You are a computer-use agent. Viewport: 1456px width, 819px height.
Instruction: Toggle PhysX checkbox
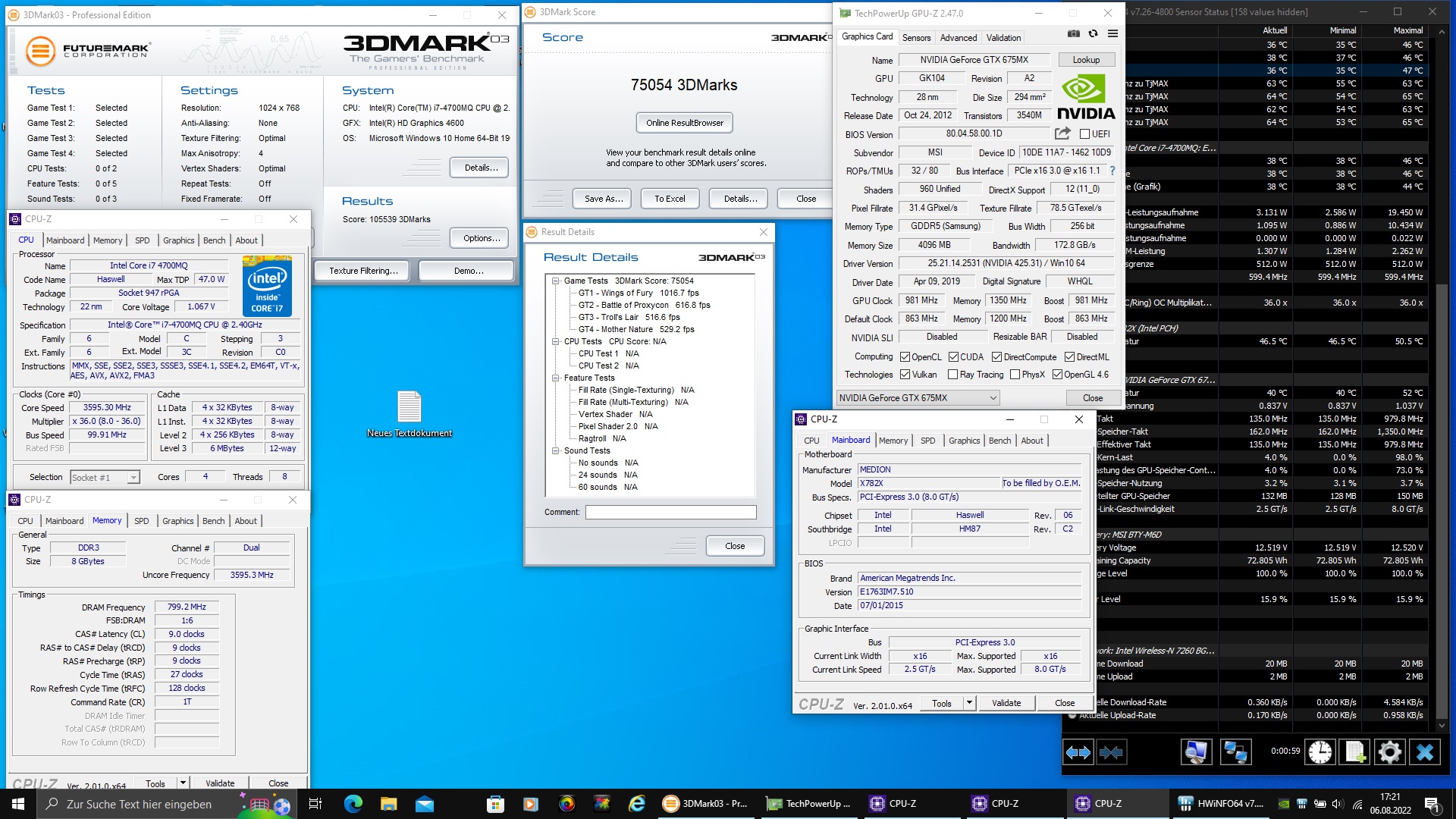click(1015, 375)
